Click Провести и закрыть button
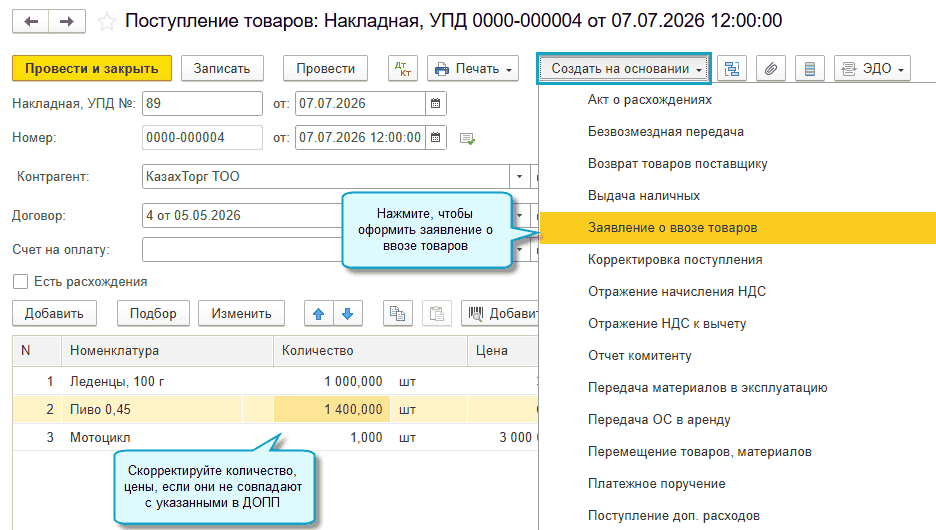The height and width of the screenshot is (530, 936). (92, 69)
